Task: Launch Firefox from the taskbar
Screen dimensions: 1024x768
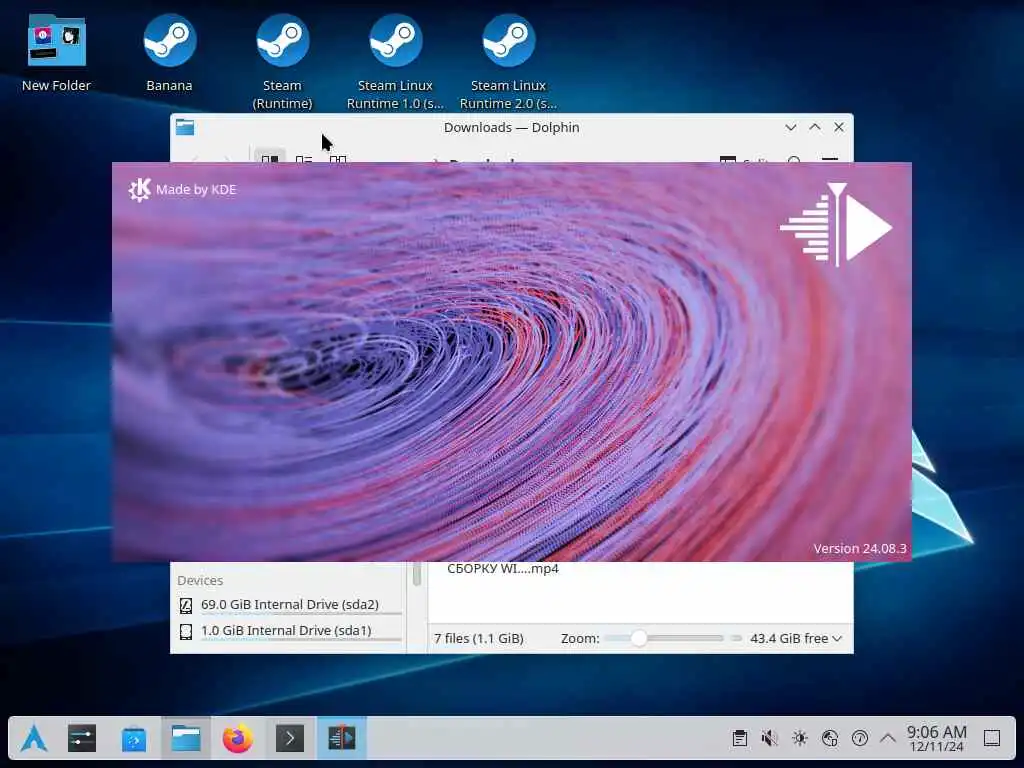Action: pyautogui.click(x=238, y=739)
